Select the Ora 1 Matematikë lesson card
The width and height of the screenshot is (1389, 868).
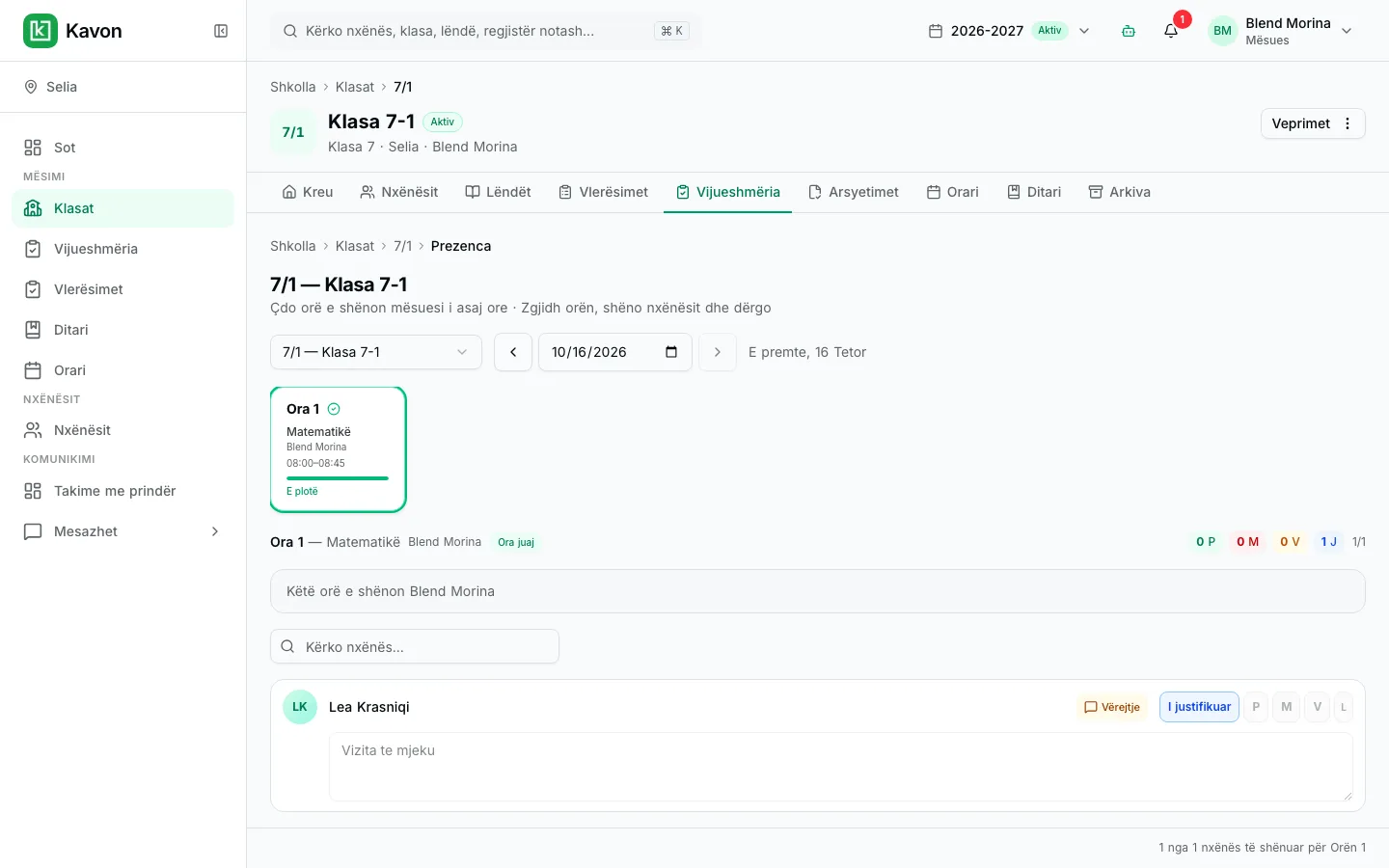tap(339, 449)
